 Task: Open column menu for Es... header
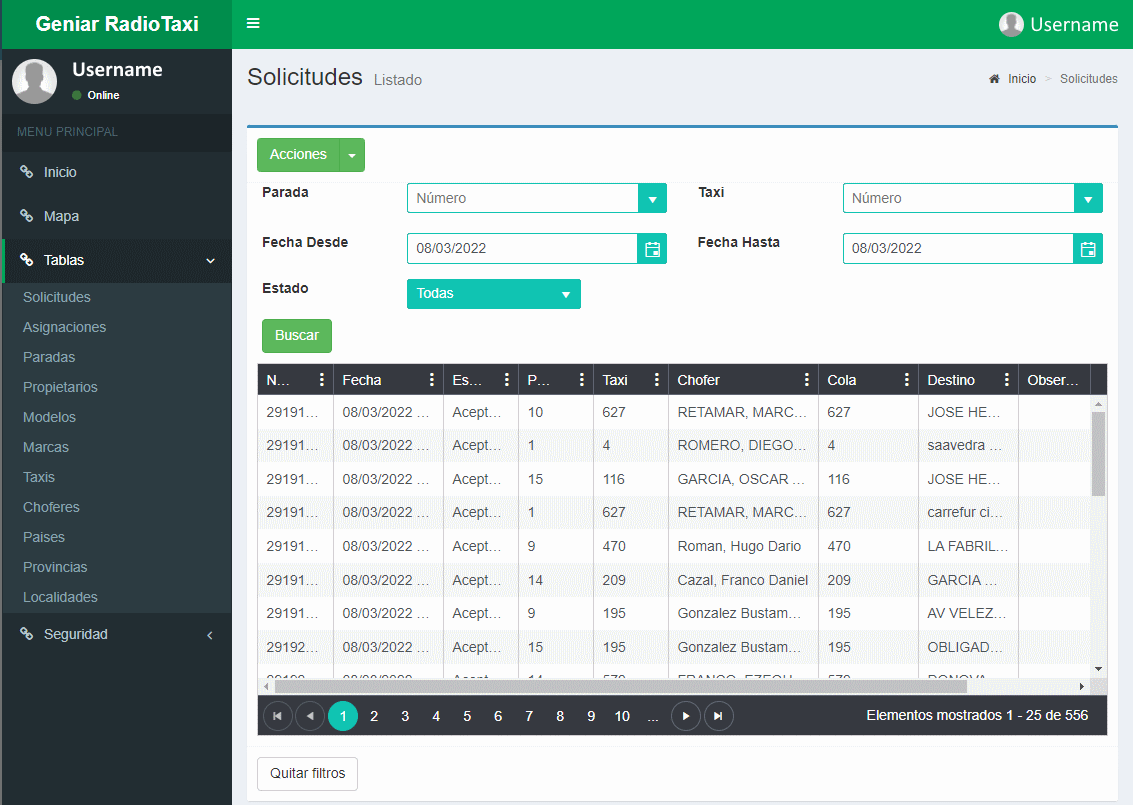[x=507, y=379]
